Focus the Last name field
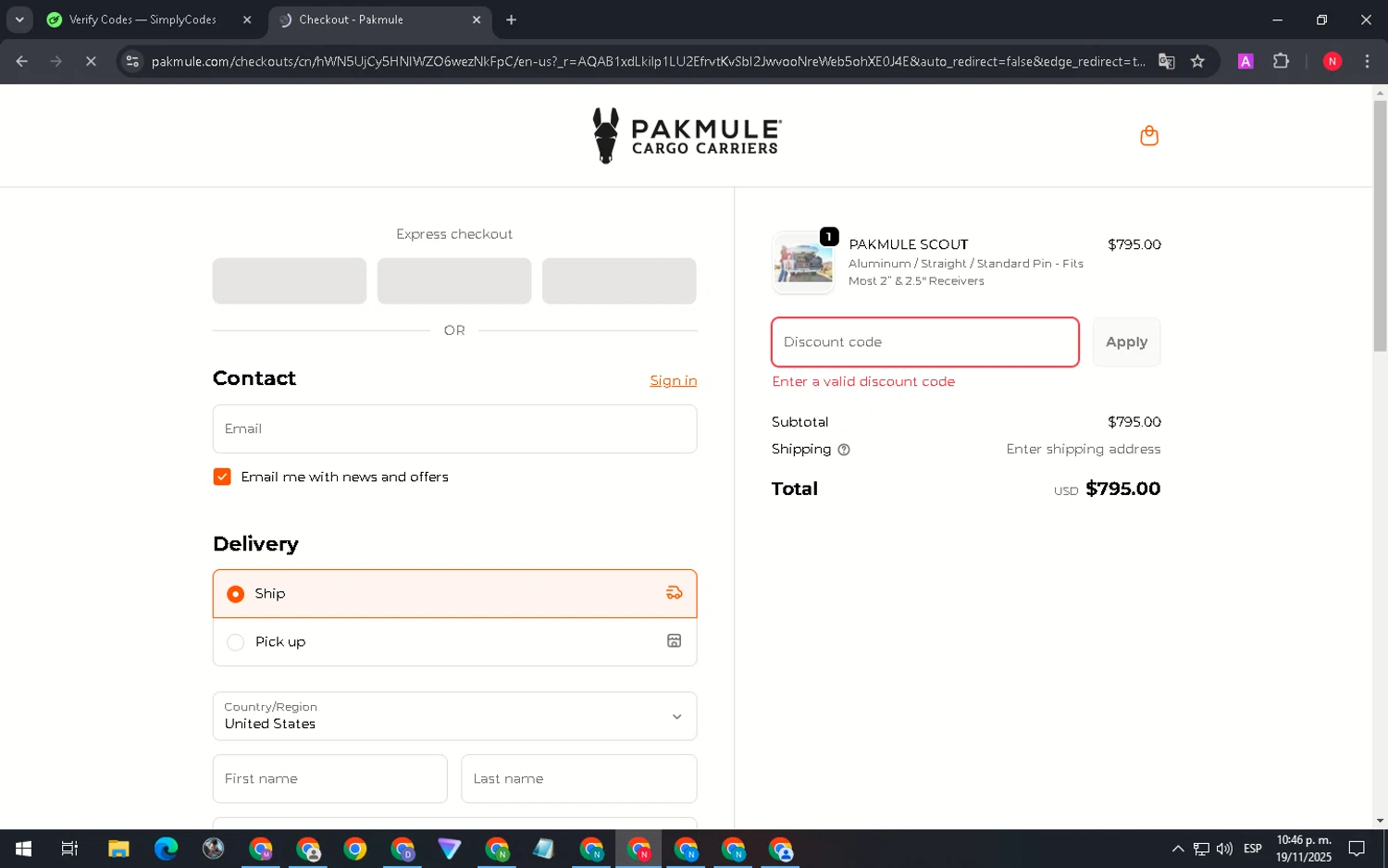 (578, 778)
